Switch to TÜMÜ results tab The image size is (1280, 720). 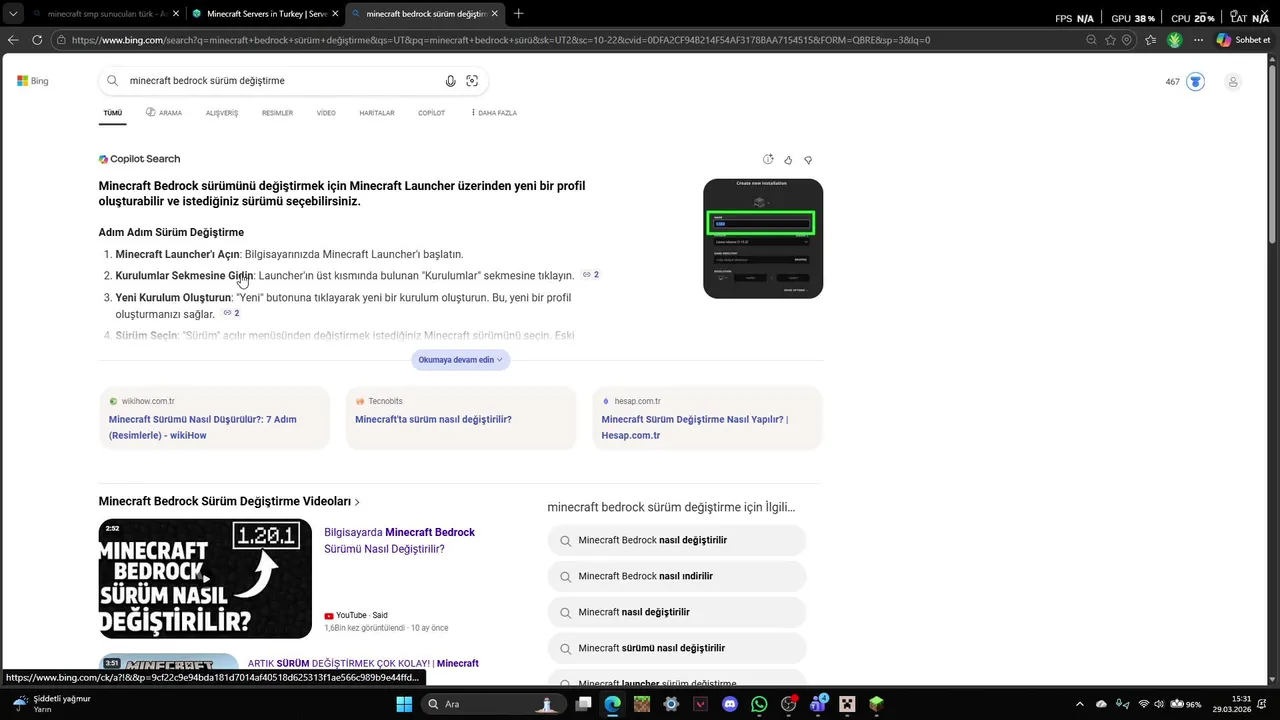113,113
